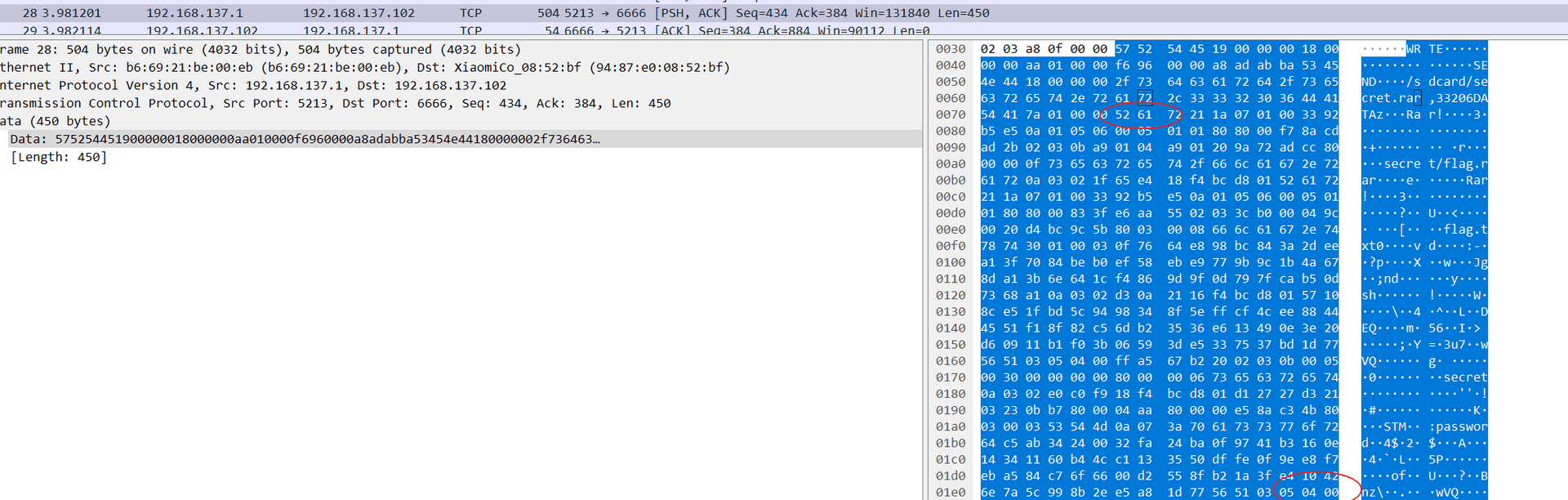Collapse the Data (450 bytes) section
The width and height of the screenshot is (1568, 500).
[x=55, y=121]
